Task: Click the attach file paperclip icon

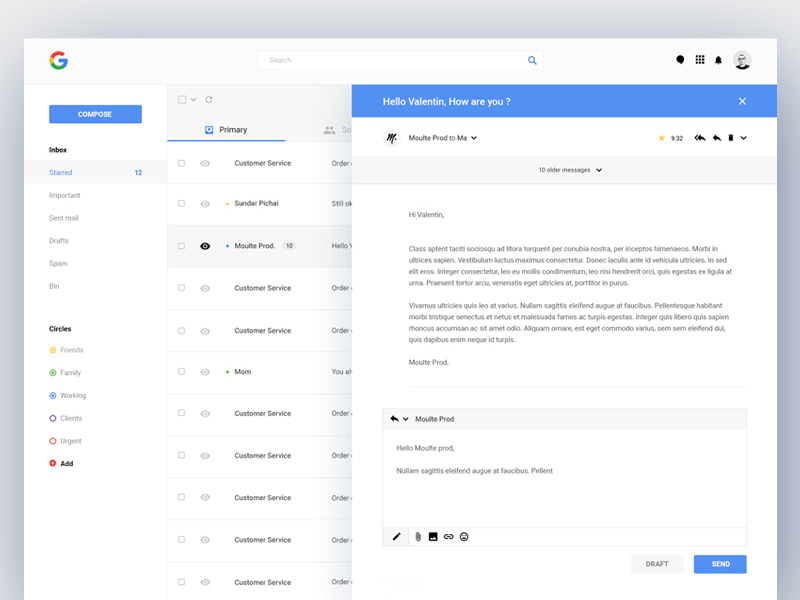Action: 418,537
